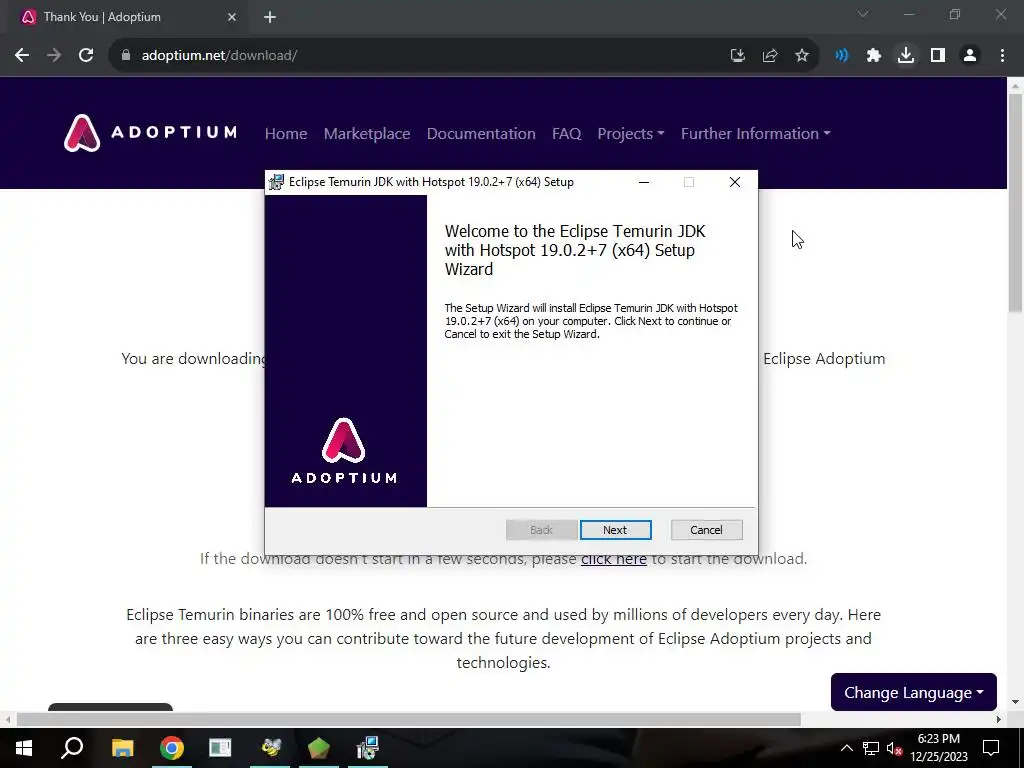
Task: Open the FAQ page link
Action: (566, 133)
